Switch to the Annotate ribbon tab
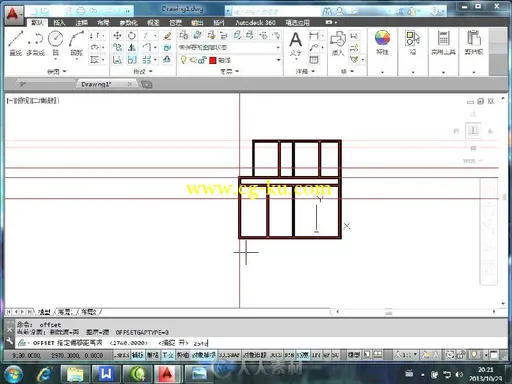The width and height of the screenshot is (512, 384). 81,23
